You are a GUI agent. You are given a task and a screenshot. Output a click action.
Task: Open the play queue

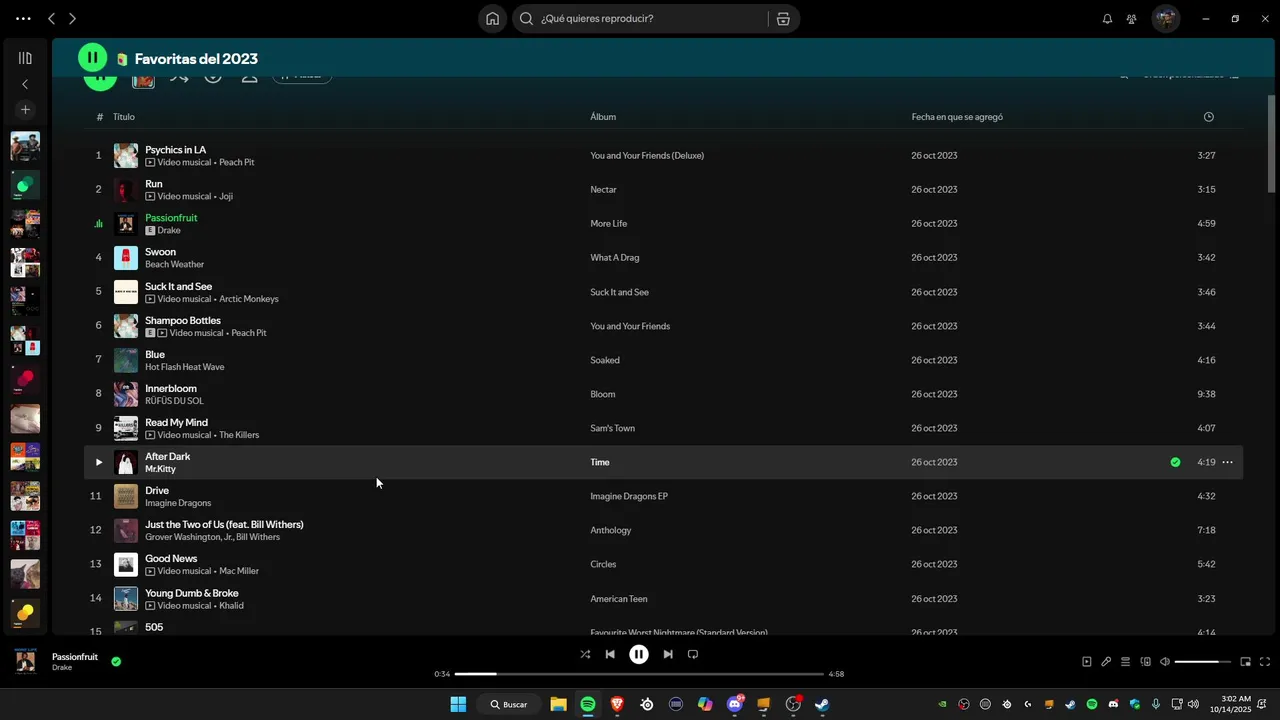(1125, 661)
